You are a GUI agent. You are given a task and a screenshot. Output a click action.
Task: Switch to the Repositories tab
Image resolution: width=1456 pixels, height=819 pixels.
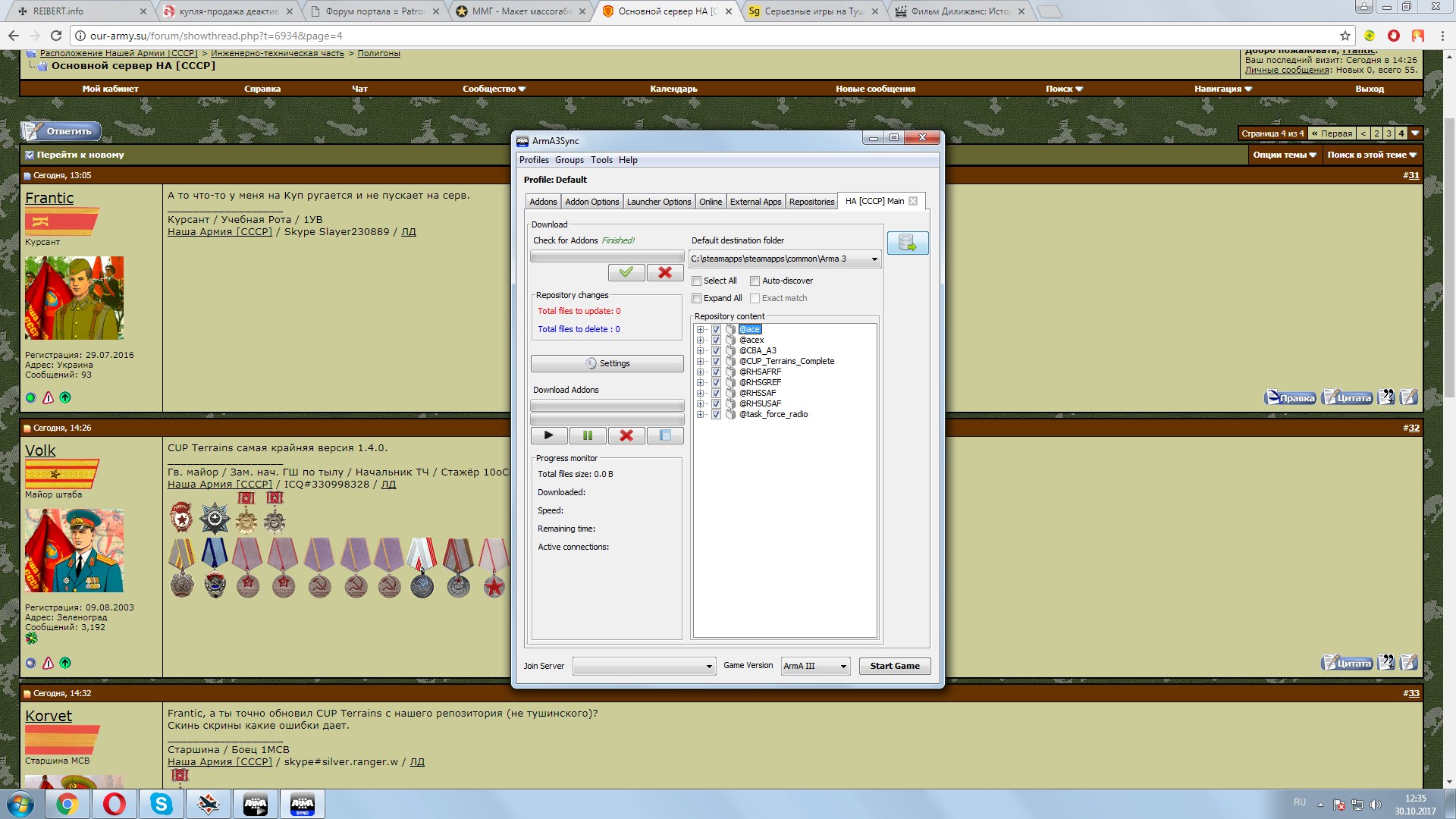click(811, 202)
